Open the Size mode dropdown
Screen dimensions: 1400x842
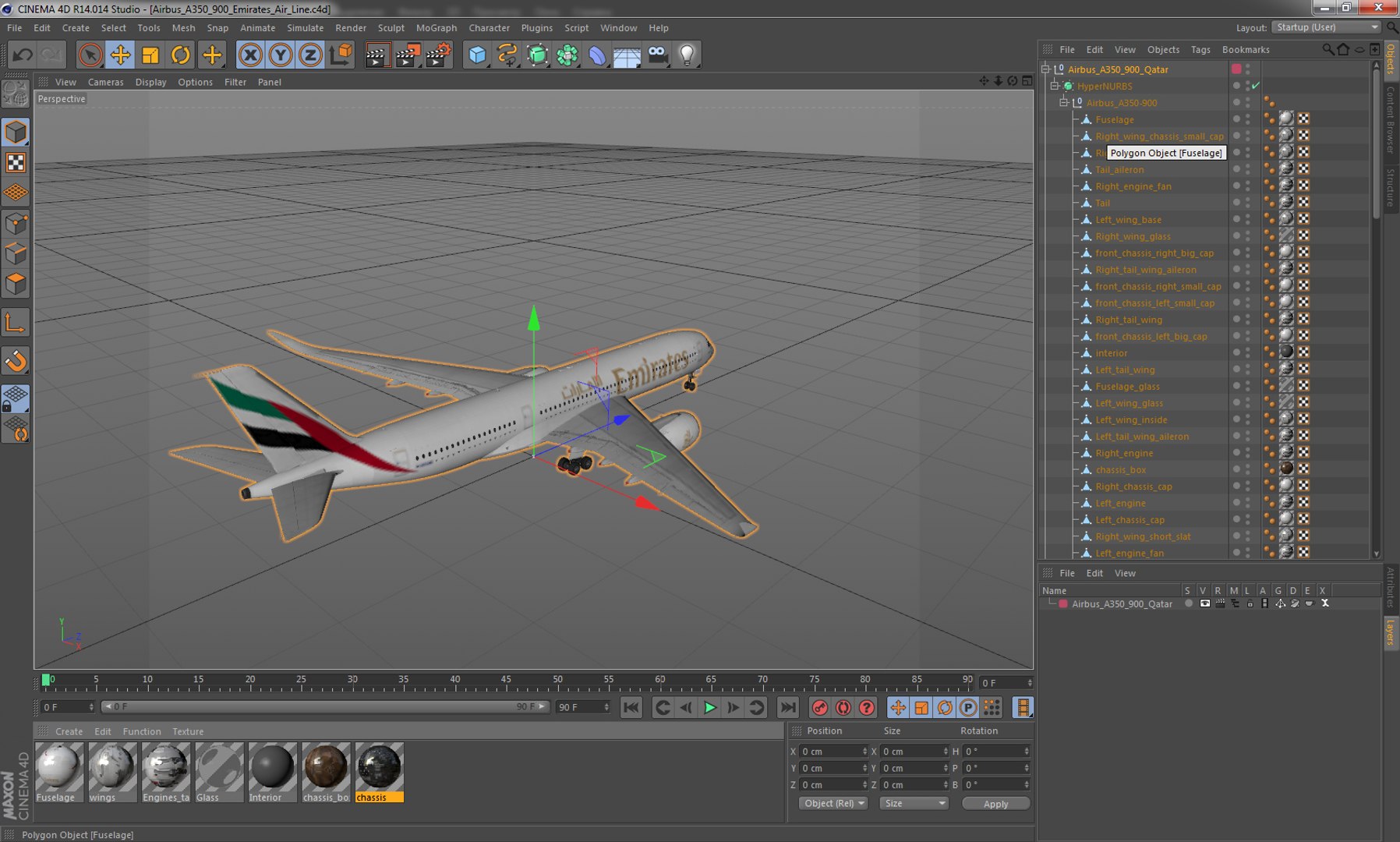914,804
